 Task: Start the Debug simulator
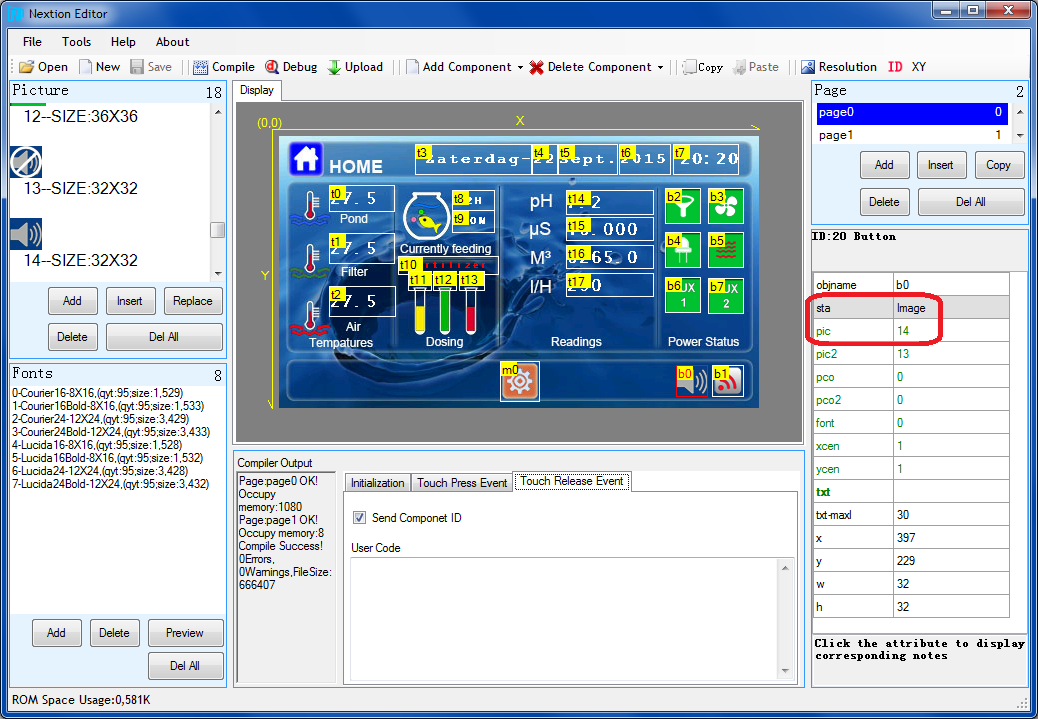(291, 67)
